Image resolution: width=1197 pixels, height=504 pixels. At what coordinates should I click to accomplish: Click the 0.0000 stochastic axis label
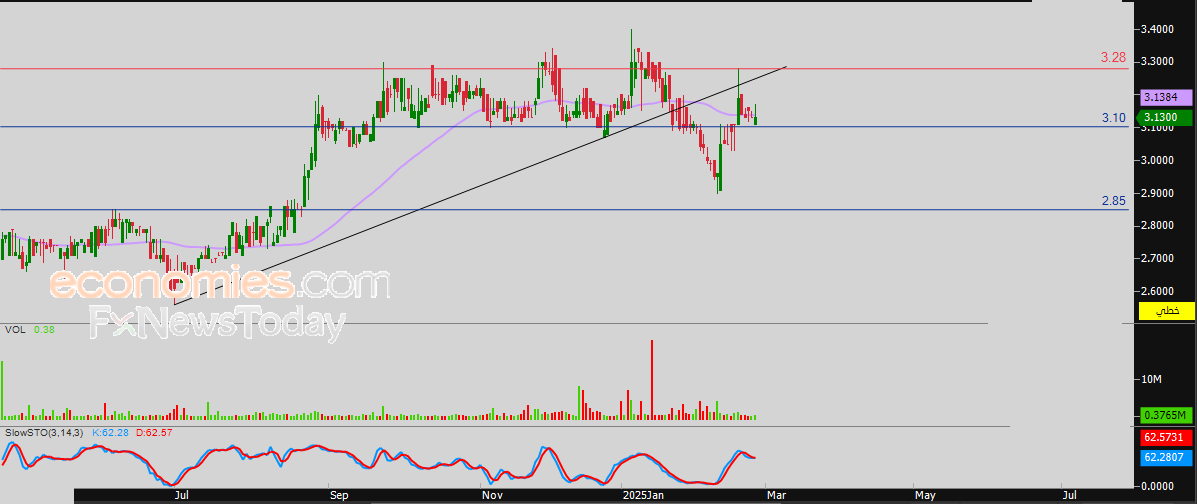click(1157, 486)
